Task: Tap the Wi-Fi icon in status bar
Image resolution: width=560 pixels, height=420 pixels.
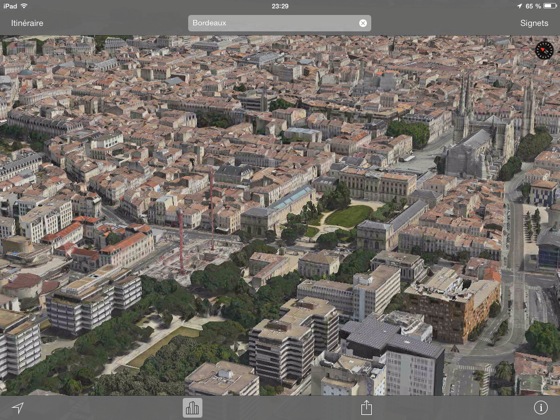Action: point(24,6)
